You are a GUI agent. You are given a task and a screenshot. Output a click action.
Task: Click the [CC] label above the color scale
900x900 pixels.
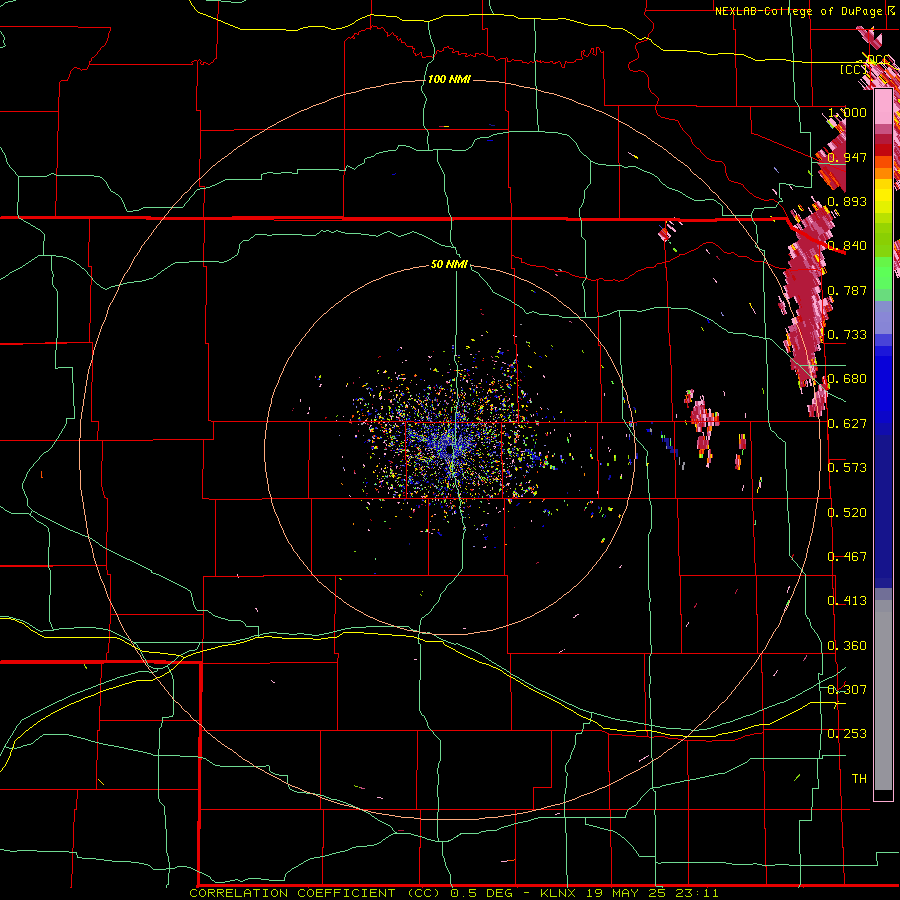click(x=853, y=69)
